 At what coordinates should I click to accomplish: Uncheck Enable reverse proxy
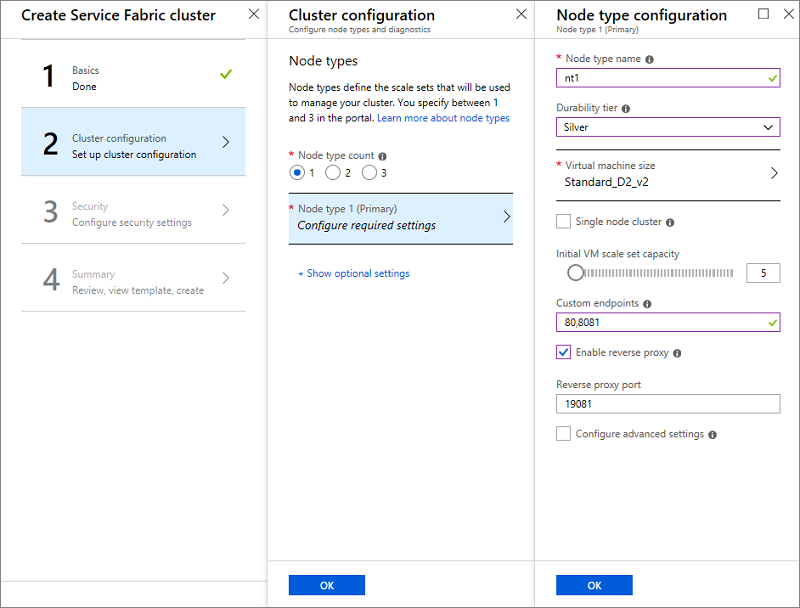pyautogui.click(x=564, y=352)
